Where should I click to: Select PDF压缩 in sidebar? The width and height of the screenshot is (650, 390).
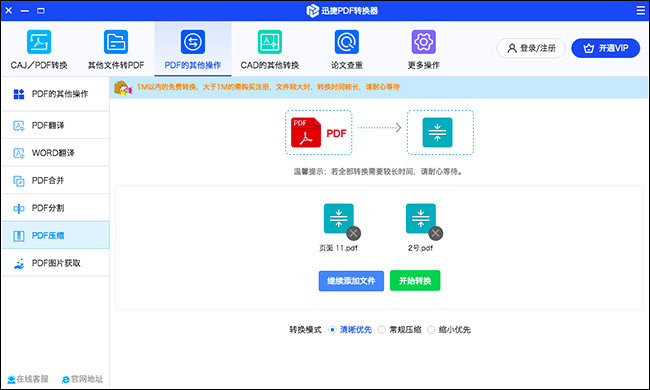point(56,235)
